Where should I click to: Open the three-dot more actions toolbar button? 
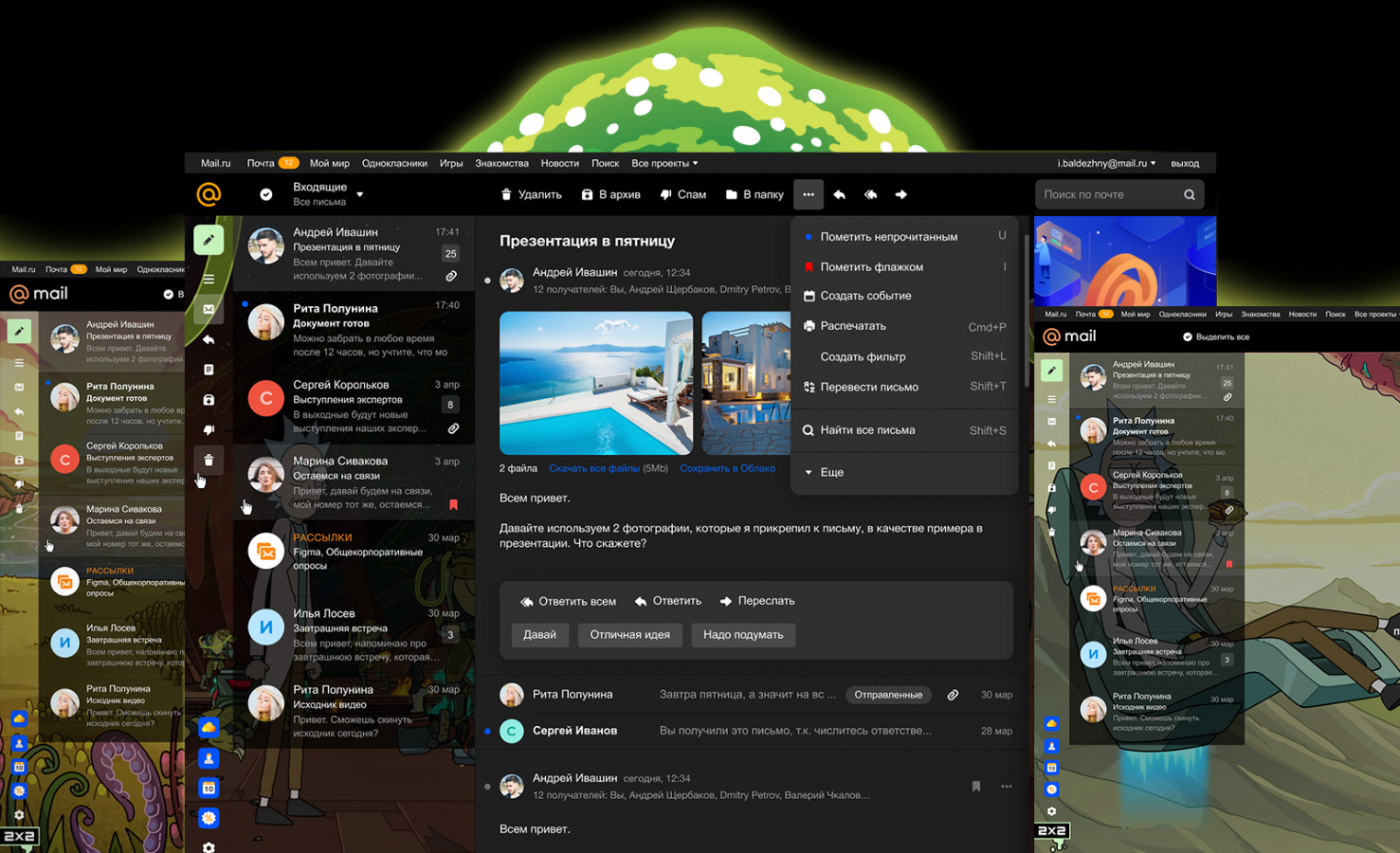(x=809, y=194)
